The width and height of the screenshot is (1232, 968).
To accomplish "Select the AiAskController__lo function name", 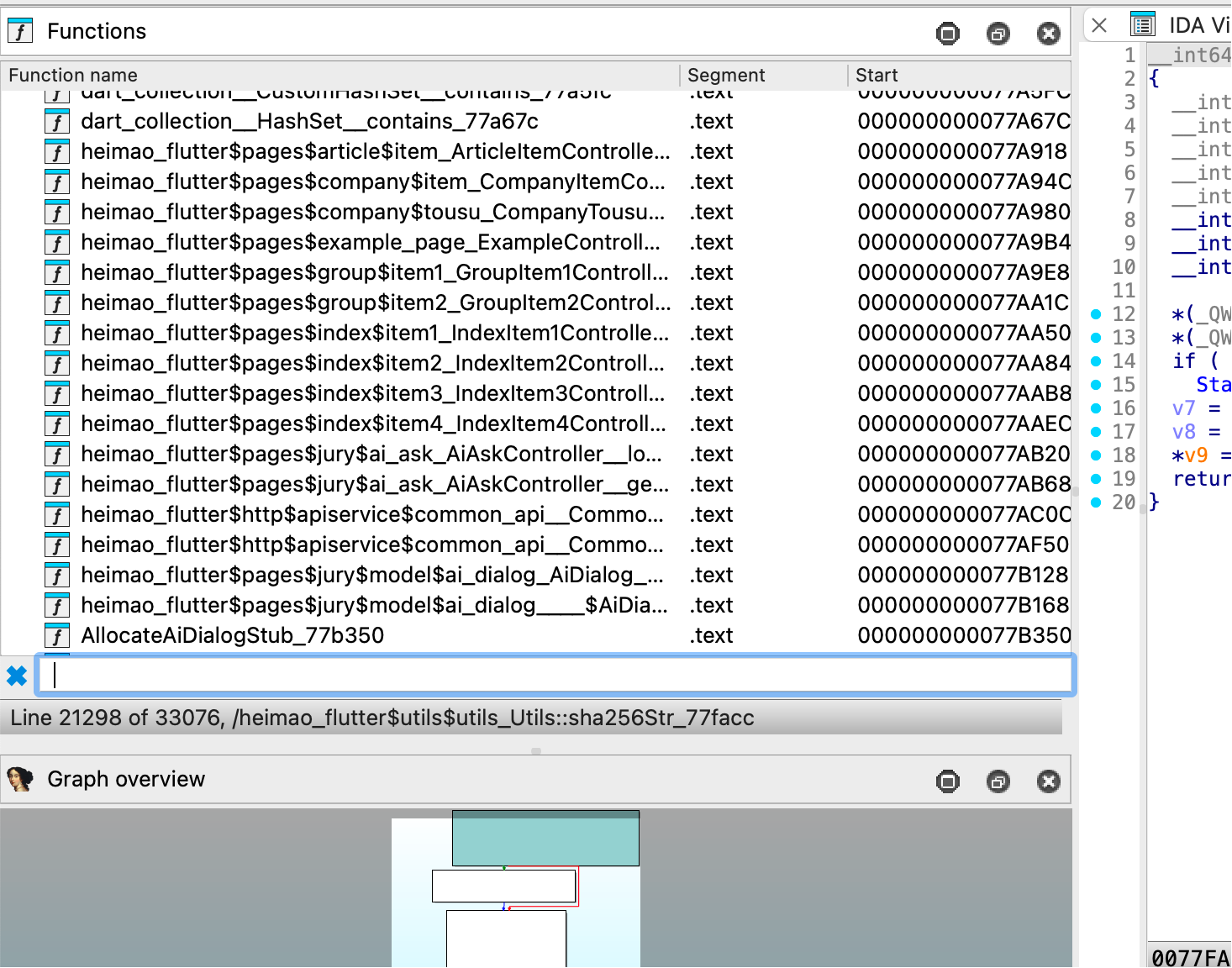I will point(371,455).
